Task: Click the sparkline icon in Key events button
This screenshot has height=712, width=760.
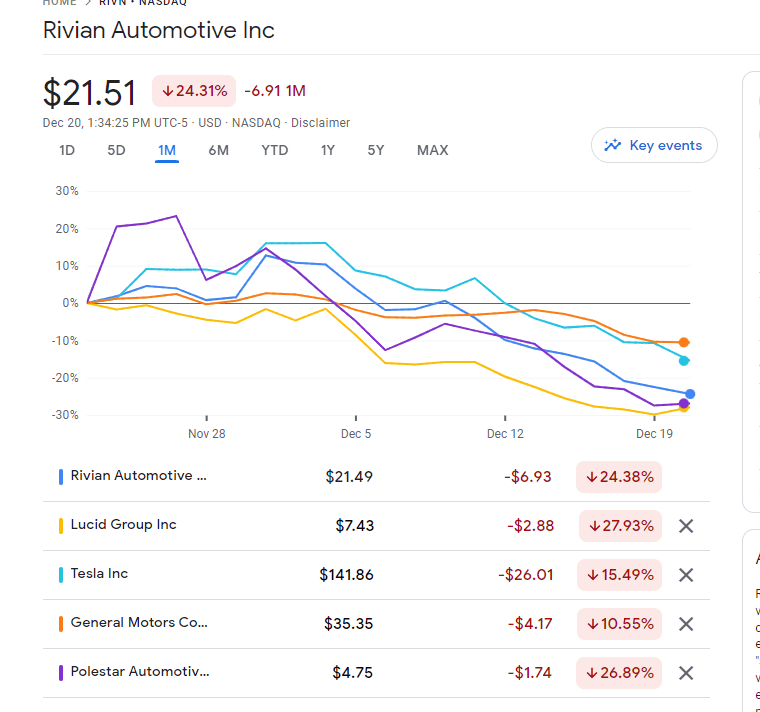Action: click(613, 145)
